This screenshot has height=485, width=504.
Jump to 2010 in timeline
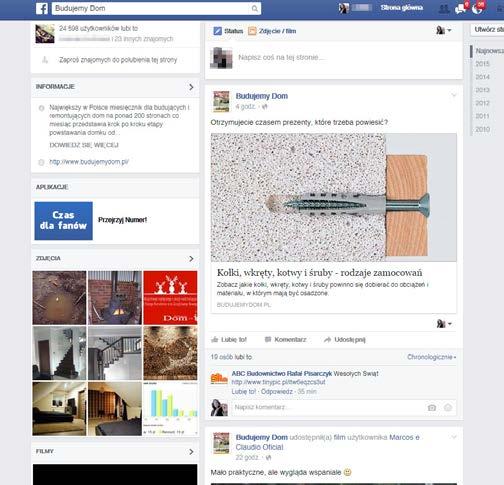[482, 129]
